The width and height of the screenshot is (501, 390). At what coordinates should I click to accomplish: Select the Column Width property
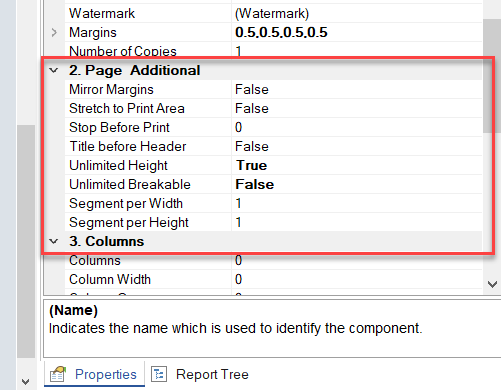(x=110, y=279)
